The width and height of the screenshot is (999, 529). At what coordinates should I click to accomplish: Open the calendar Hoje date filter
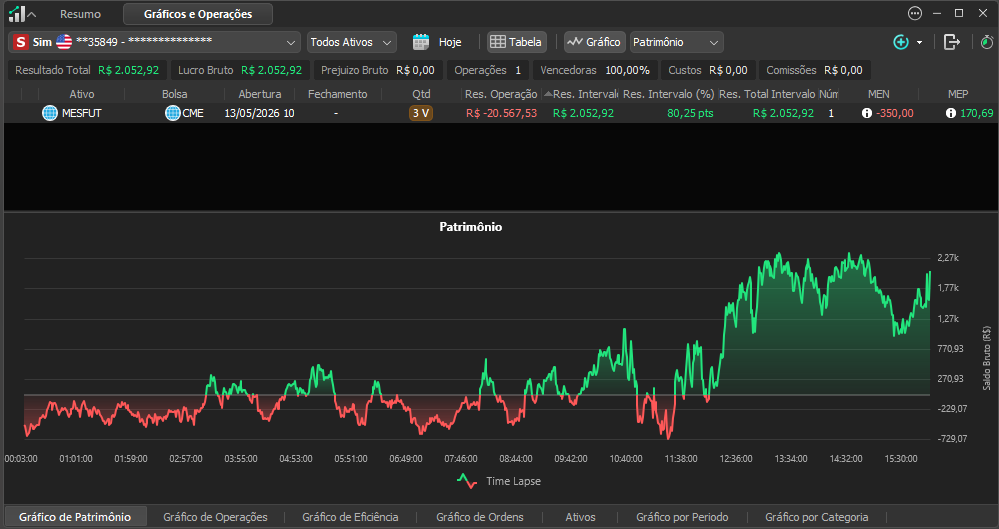point(437,42)
